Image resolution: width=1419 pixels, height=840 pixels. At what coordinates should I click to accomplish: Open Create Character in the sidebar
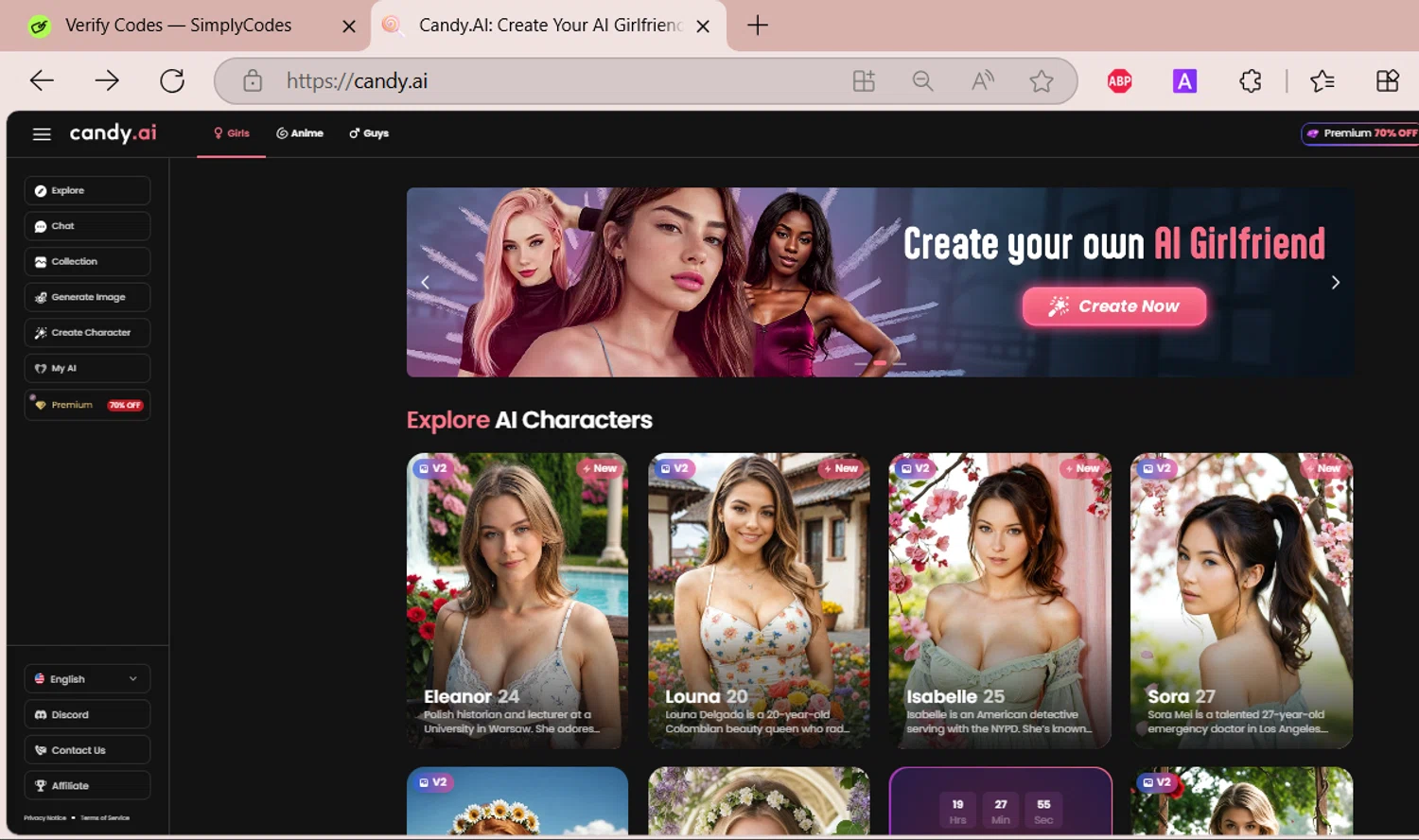87,333
